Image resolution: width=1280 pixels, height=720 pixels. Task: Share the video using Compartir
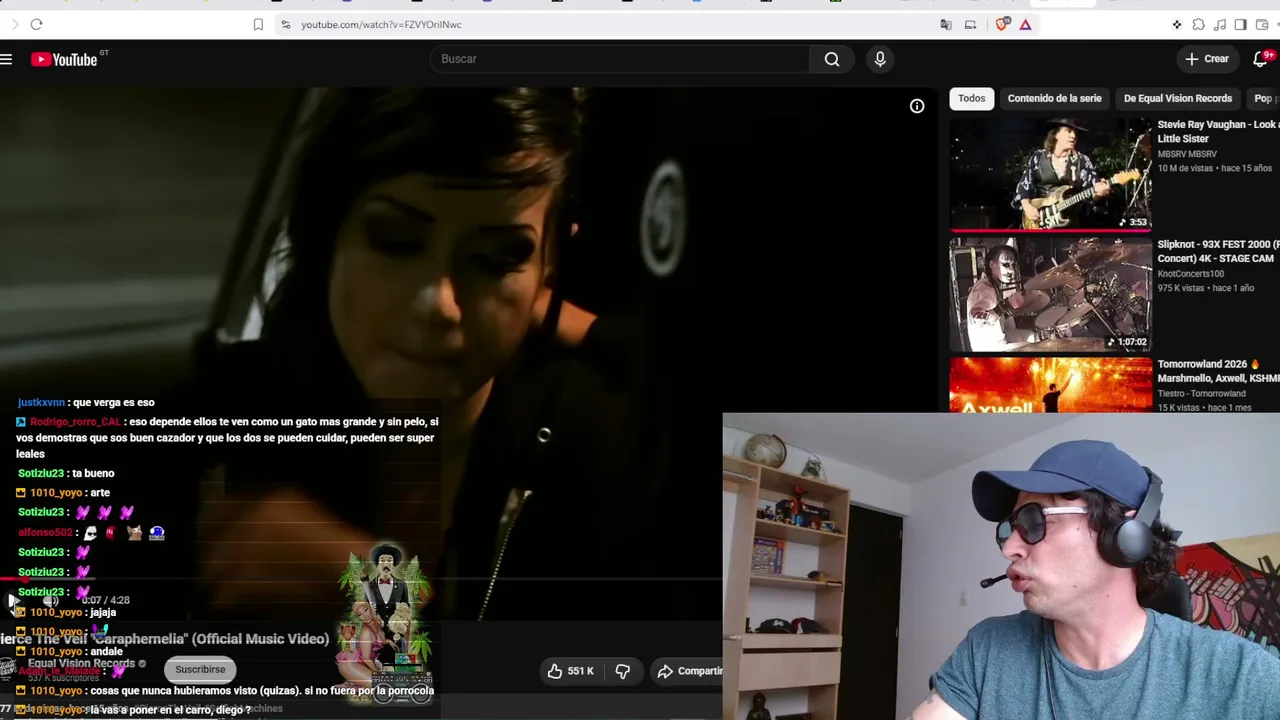click(689, 671)
